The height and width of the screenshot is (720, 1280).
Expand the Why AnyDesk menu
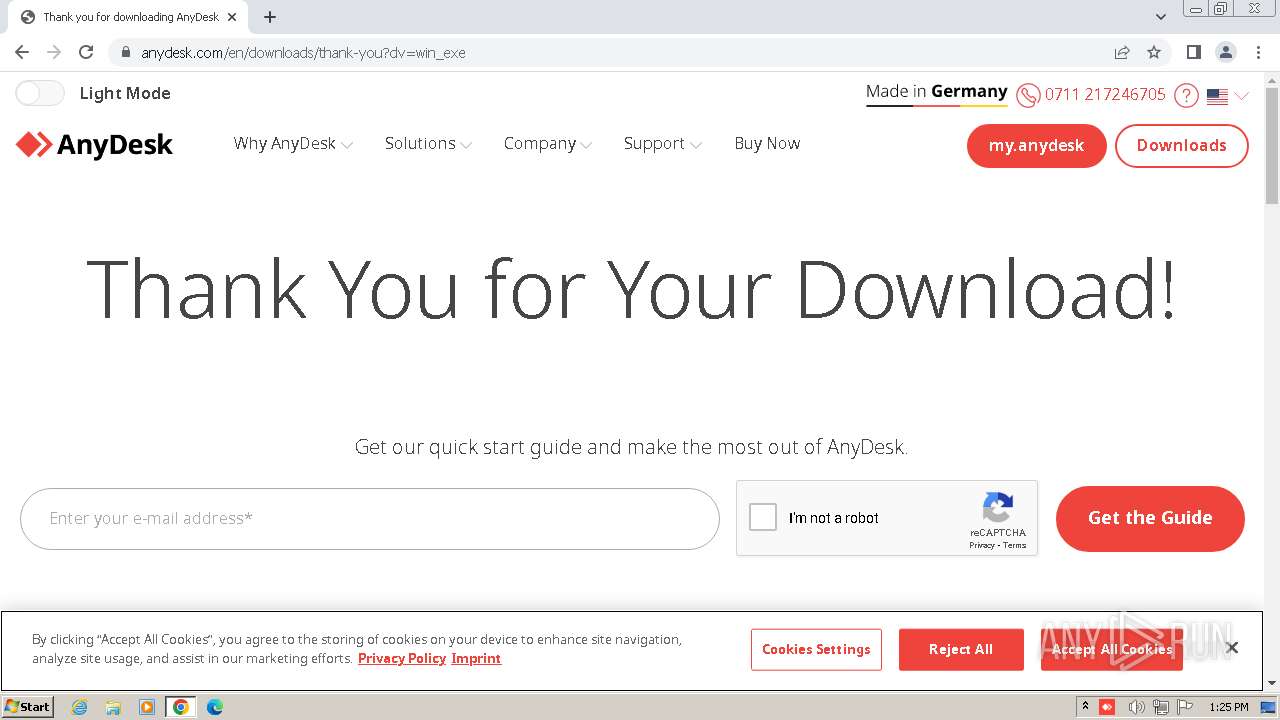(x=293, y=144)
